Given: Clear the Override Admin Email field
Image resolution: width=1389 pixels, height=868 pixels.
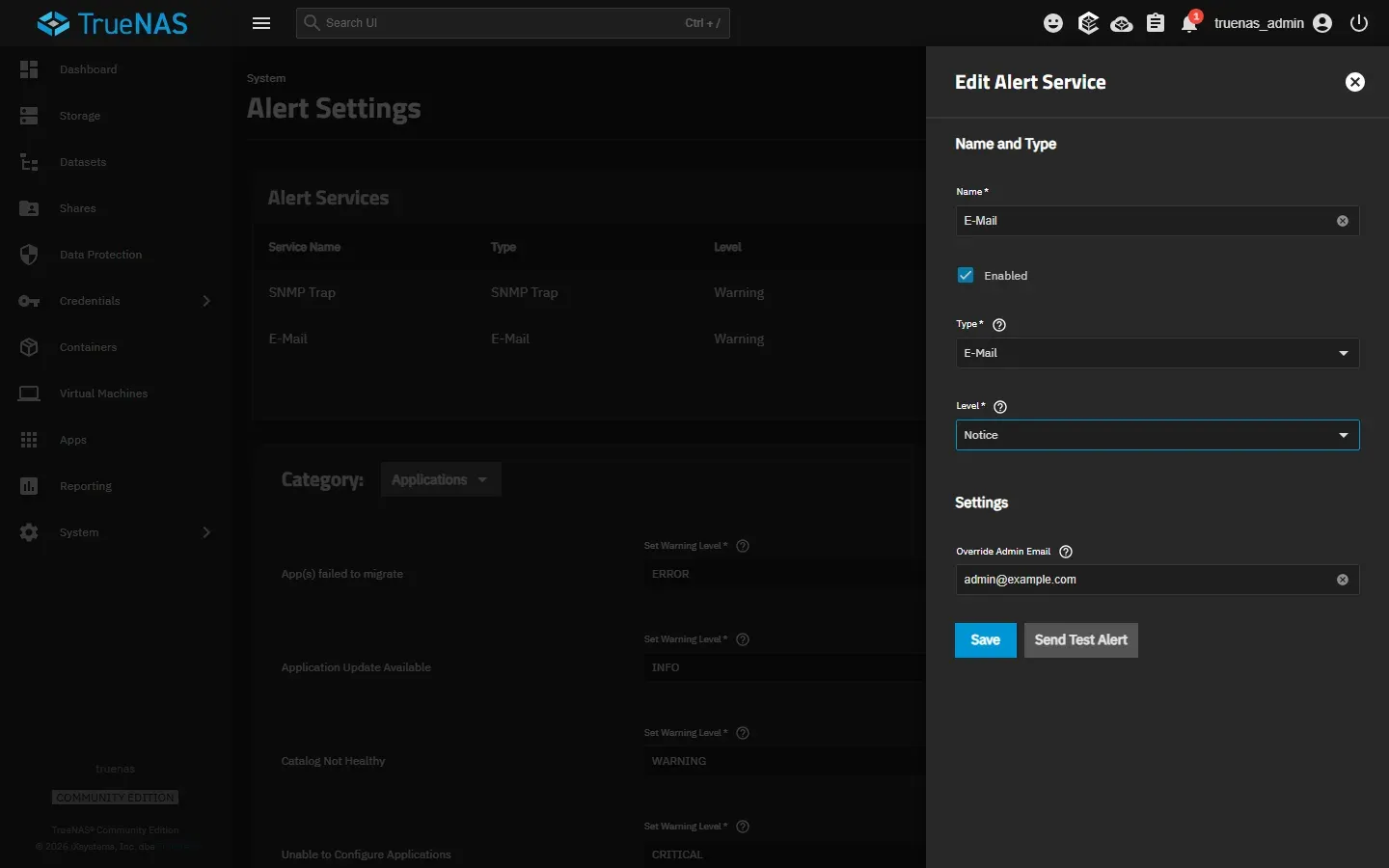Looking at the screenshot, I should click(1343, 580).
